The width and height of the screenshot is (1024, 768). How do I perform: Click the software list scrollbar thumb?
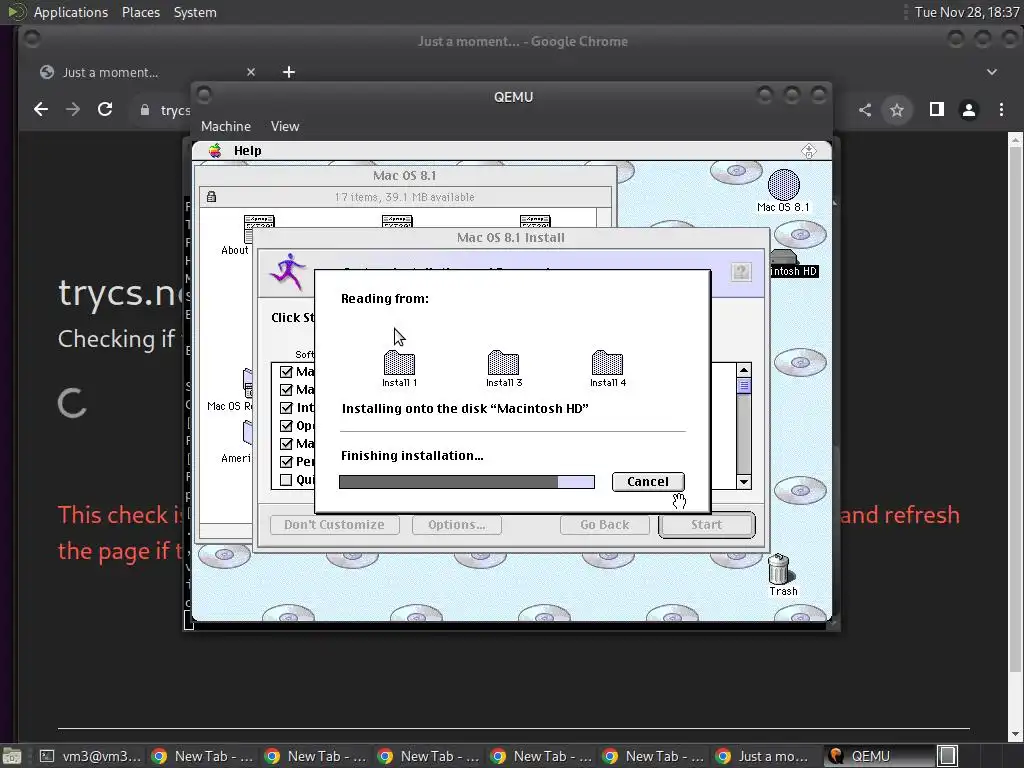744,385
